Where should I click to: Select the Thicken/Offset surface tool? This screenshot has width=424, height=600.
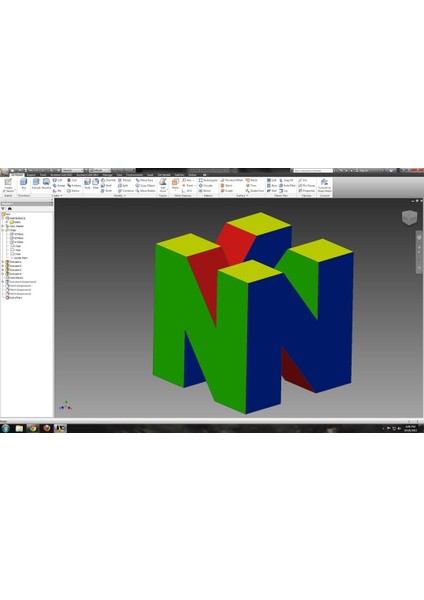pos(232,180)
